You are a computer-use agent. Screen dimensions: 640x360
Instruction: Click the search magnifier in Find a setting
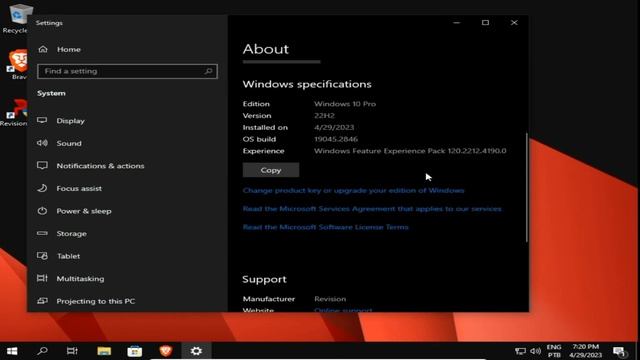[208, 71]
